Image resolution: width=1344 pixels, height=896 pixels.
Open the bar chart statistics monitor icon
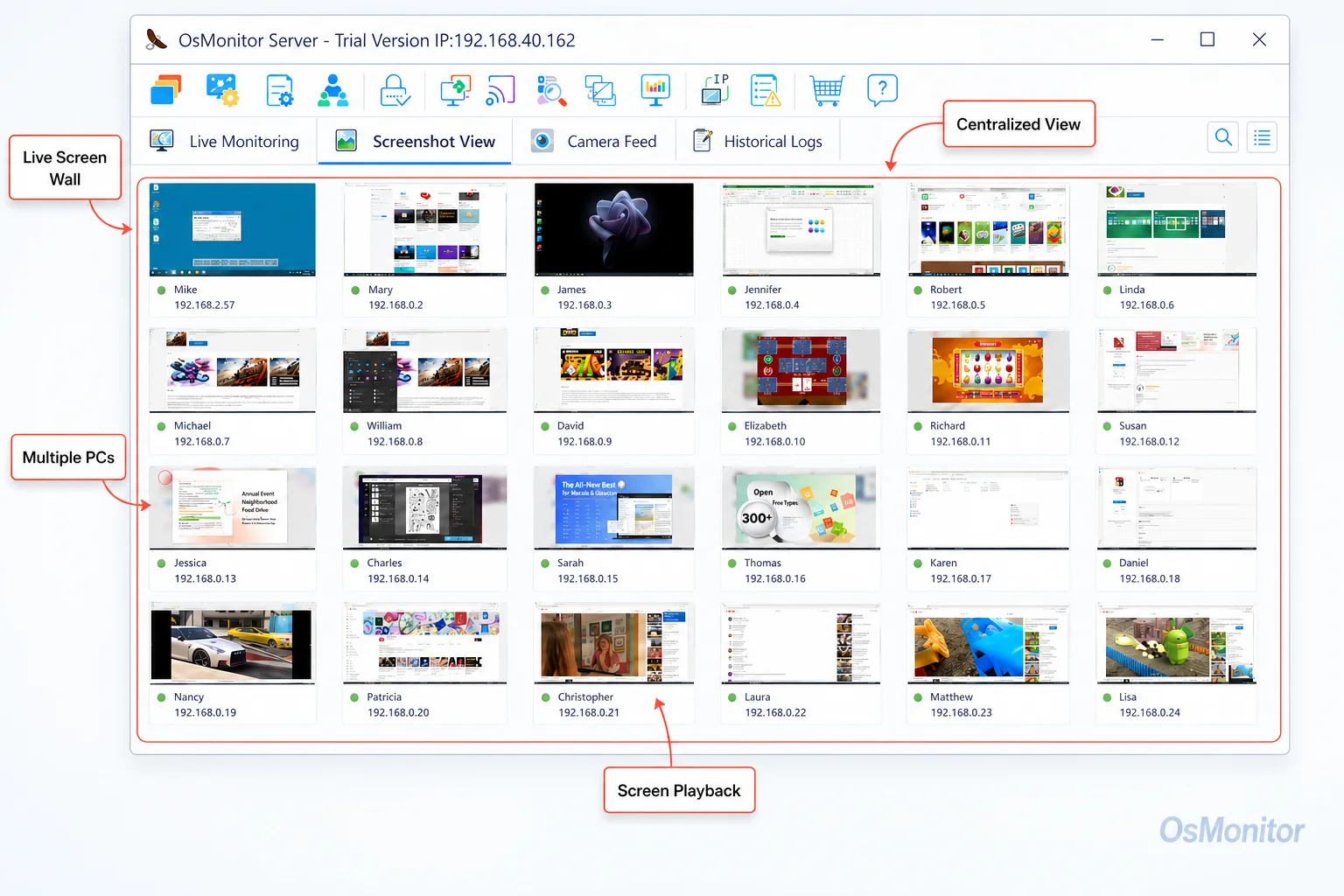point(655,90)
